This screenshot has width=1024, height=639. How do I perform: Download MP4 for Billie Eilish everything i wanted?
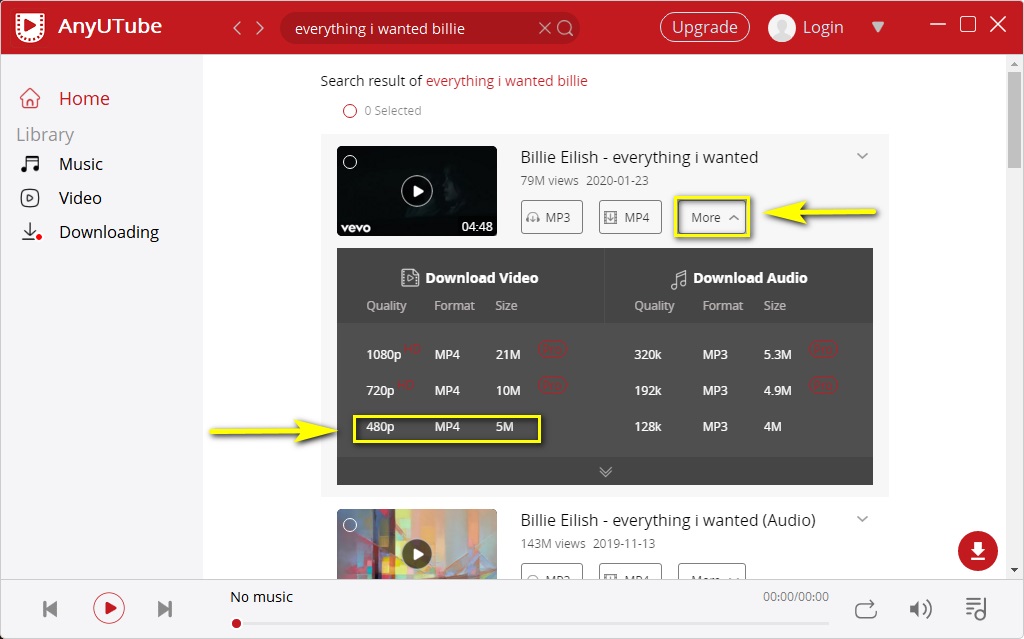tap(630, 217)
